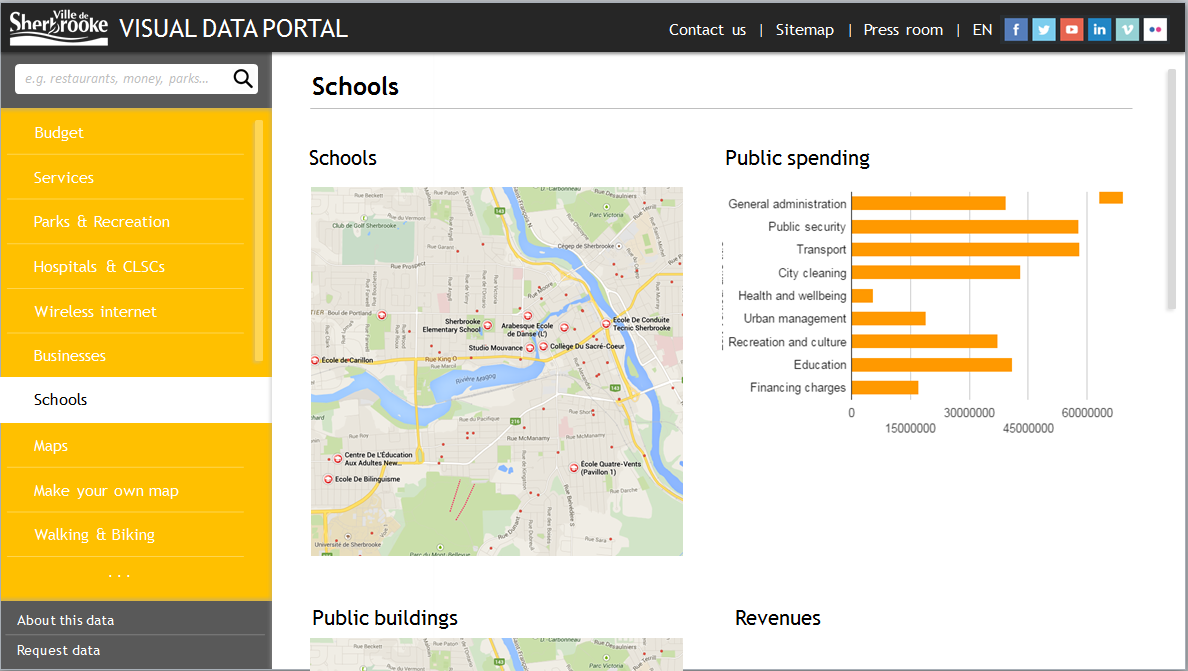The width and height of the screenshot is (1188, 671).
Task: Click the École De Bilinguisme map marker
Action: (329, 479)
